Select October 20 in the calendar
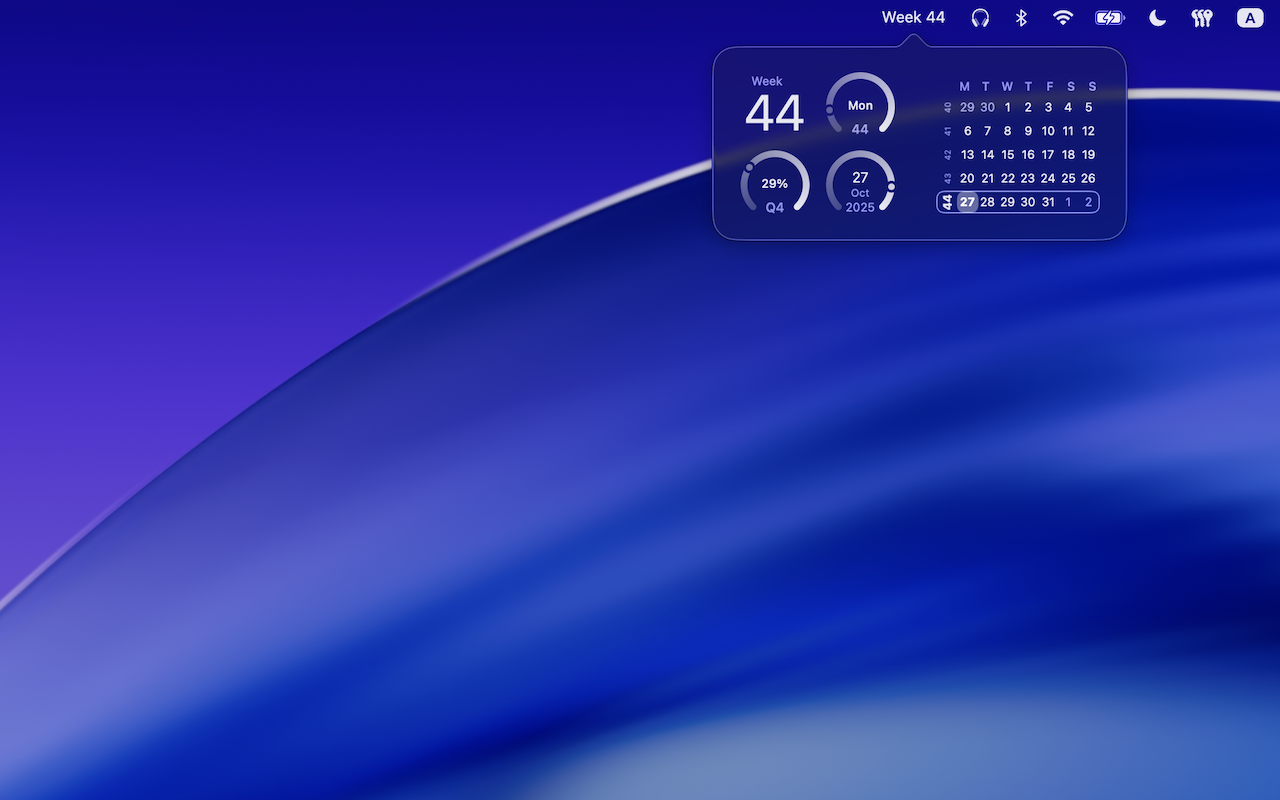 tap(967, 178)
